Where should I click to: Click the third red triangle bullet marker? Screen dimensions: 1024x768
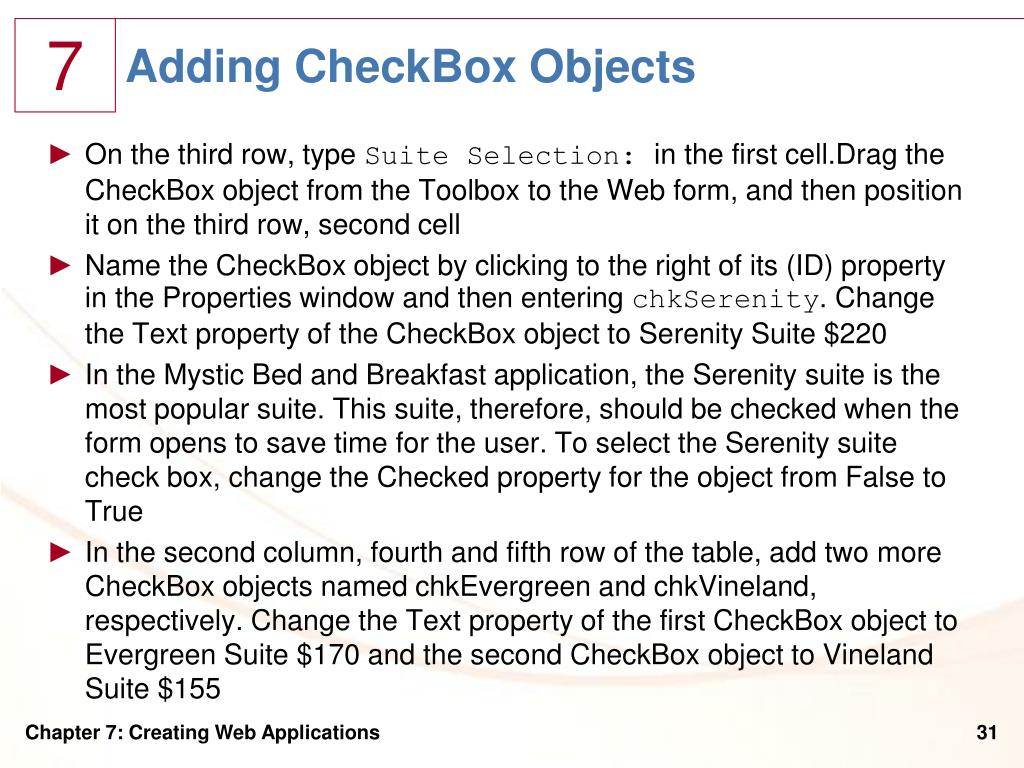point(60,375)
